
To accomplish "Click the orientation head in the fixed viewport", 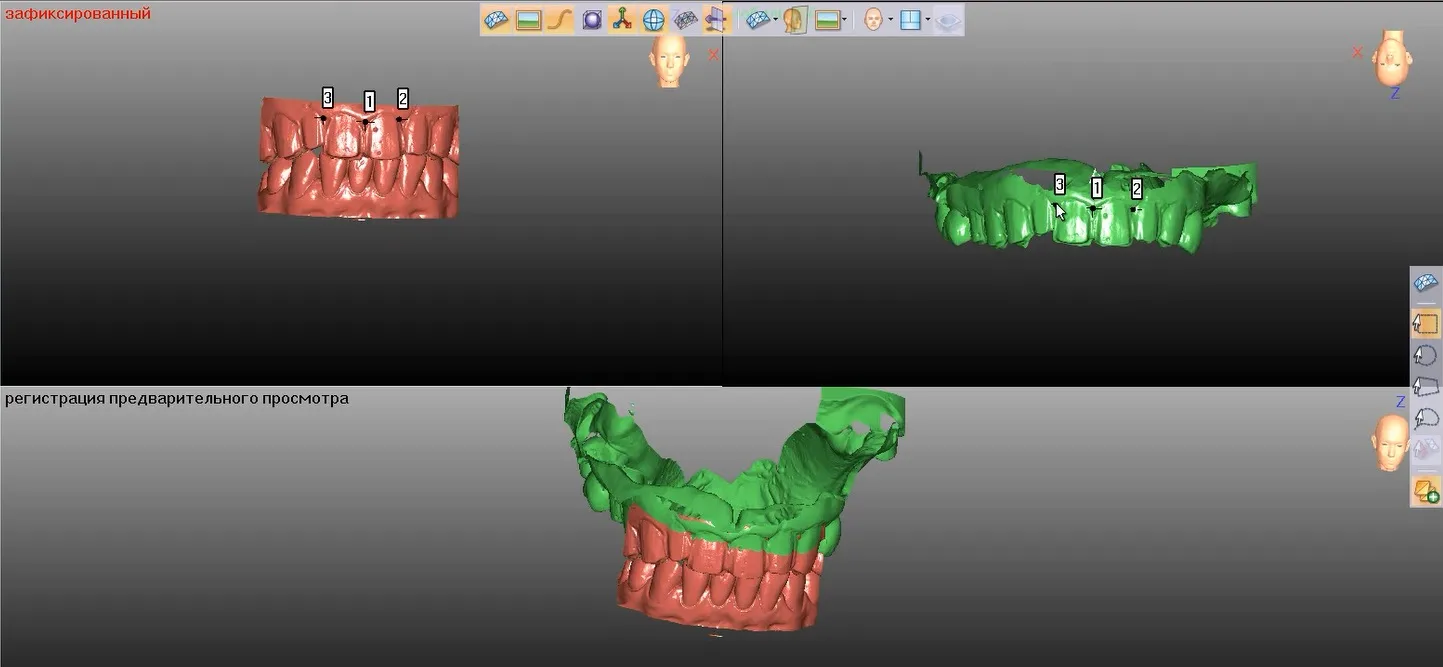I will [670, 61].
